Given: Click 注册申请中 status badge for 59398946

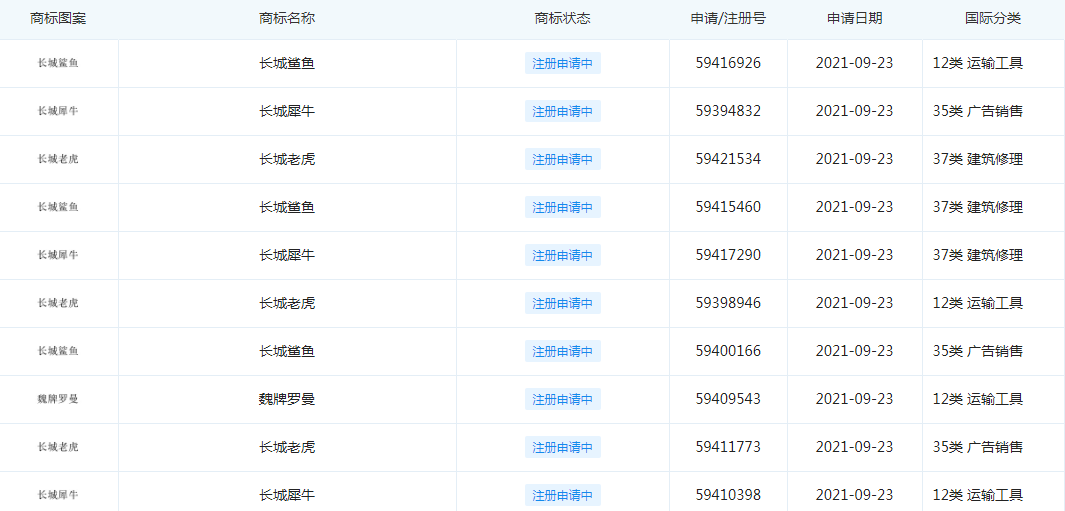Looking at the screenshot, I should [x=562, y=303].
